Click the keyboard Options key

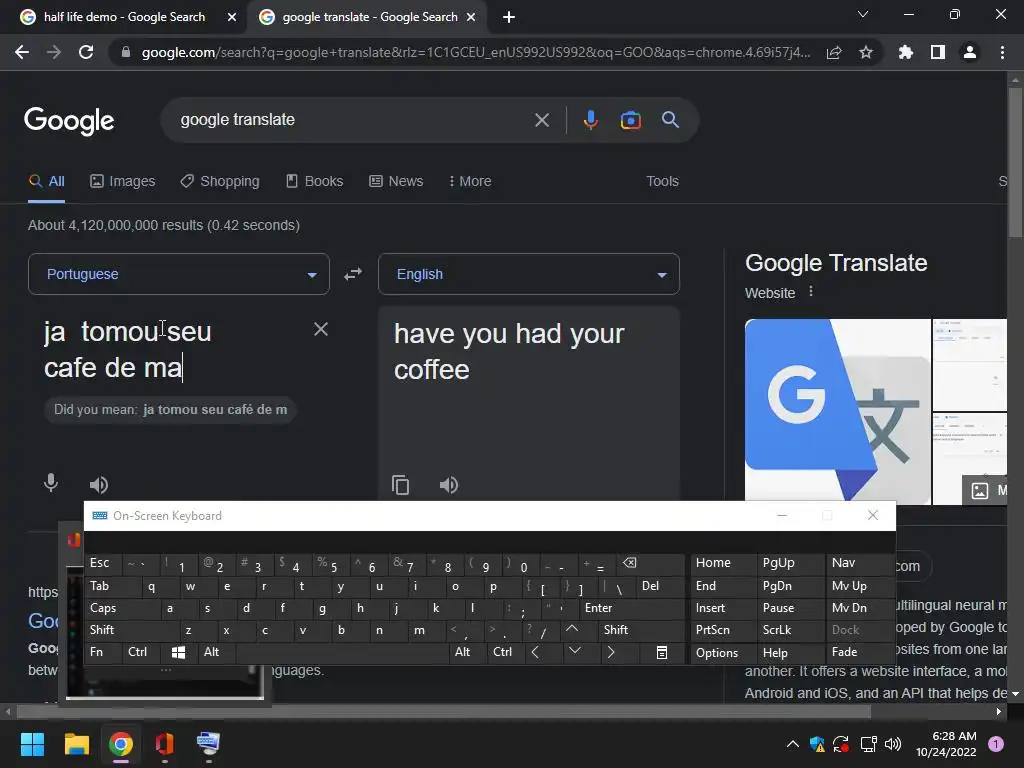click(723, 652)
